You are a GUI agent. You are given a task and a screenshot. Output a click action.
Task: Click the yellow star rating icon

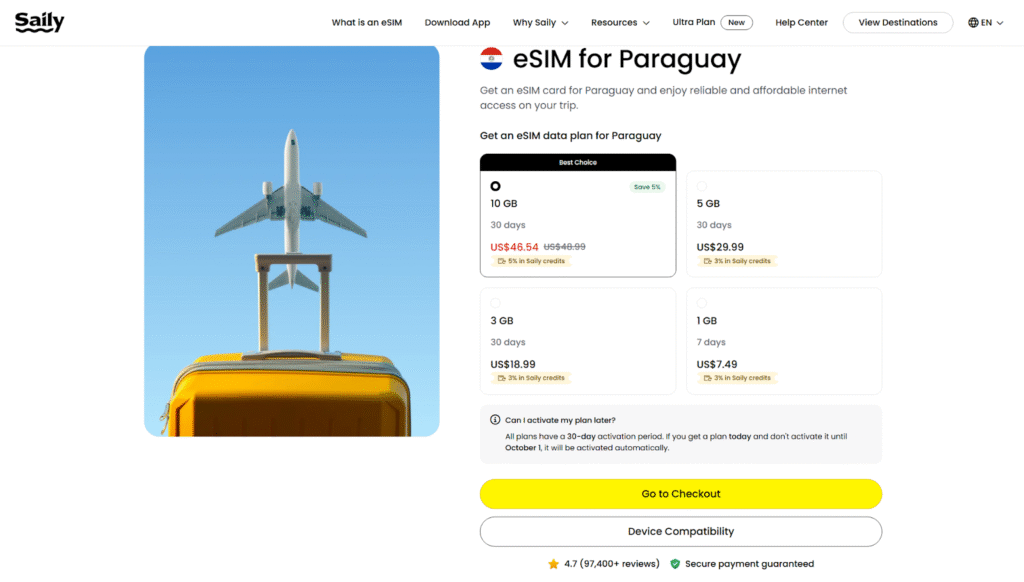555,563
